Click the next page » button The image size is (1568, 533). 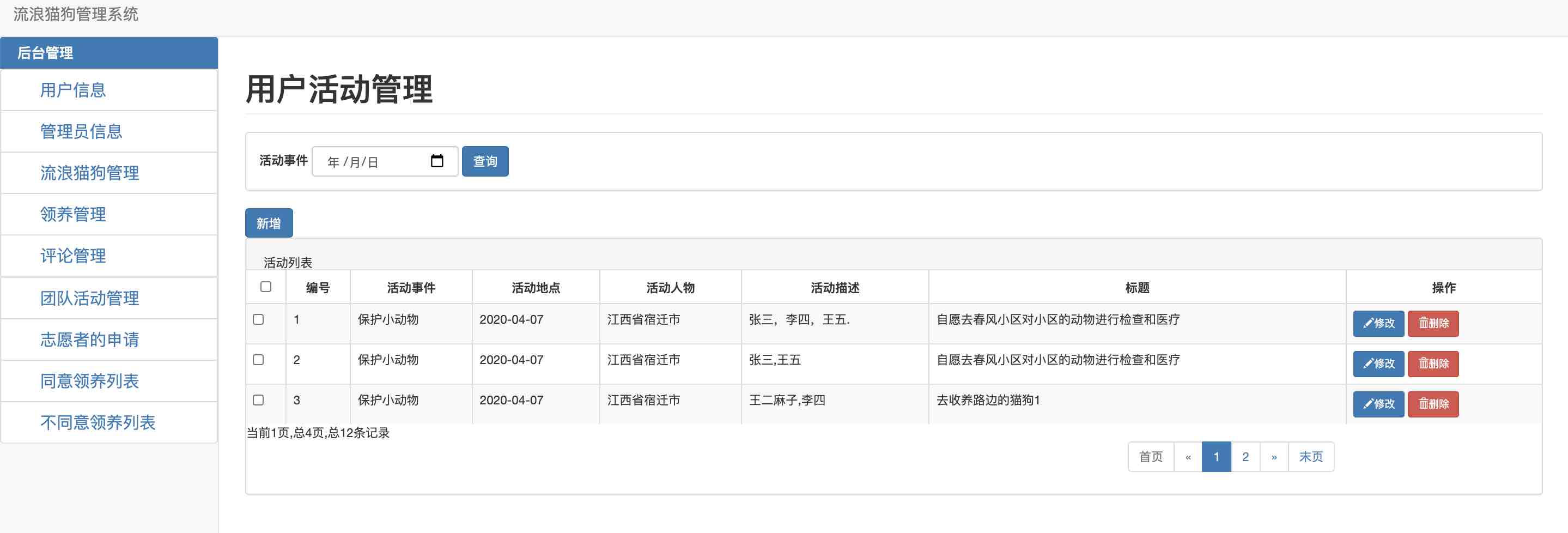click(1274, 457)
